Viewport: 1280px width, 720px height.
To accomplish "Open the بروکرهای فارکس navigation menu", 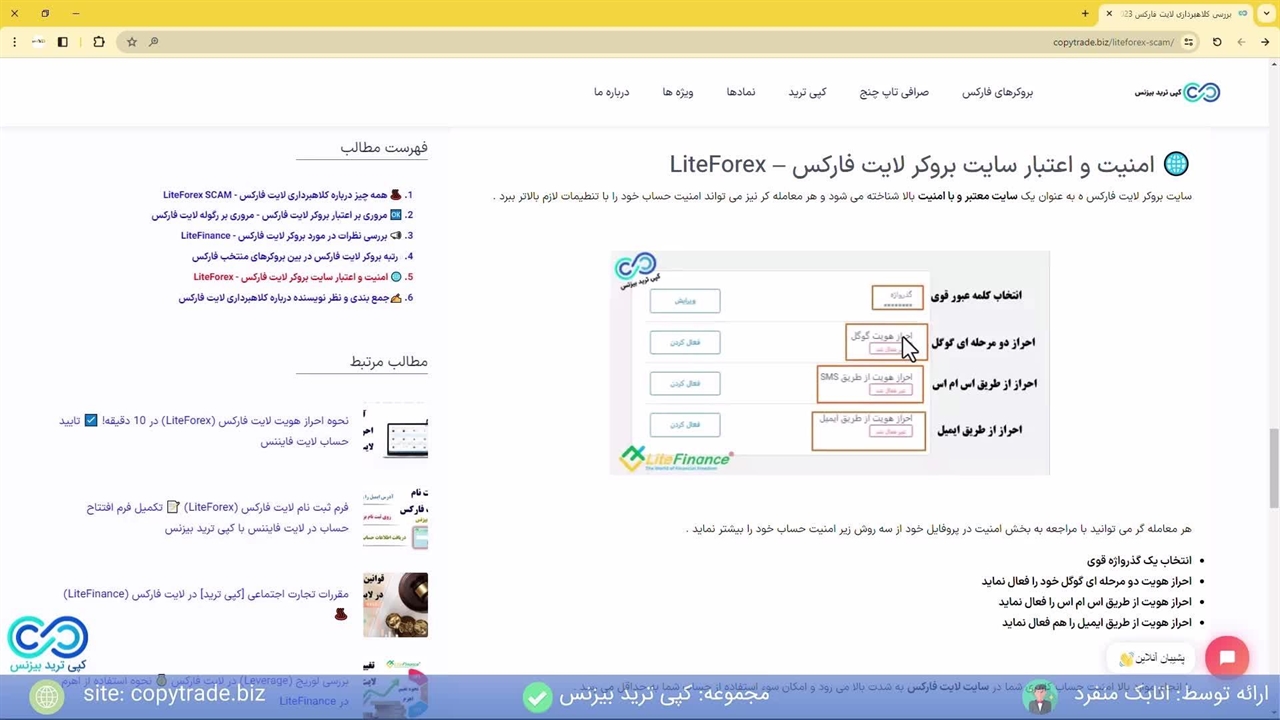I will click(997, 92).
